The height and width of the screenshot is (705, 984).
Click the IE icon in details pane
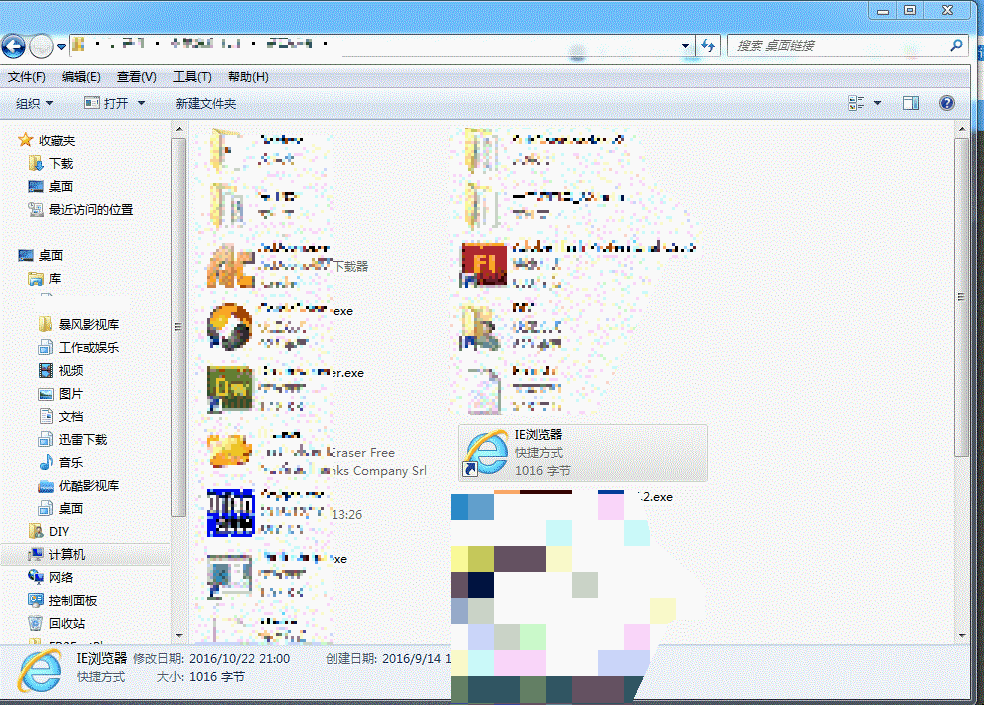click(x=40, y=671)
